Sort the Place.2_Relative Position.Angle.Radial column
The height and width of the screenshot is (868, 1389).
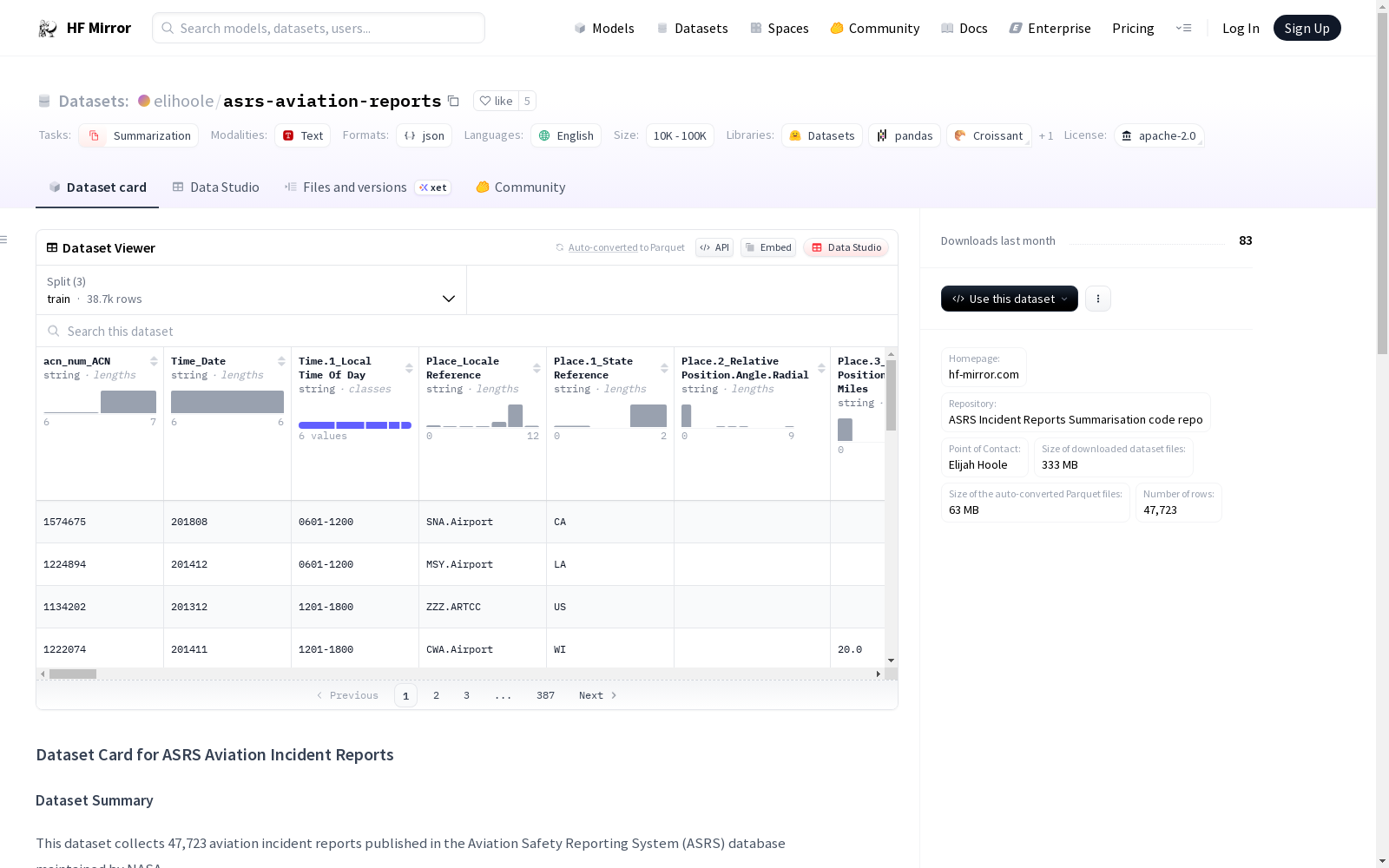coord(821,368)
